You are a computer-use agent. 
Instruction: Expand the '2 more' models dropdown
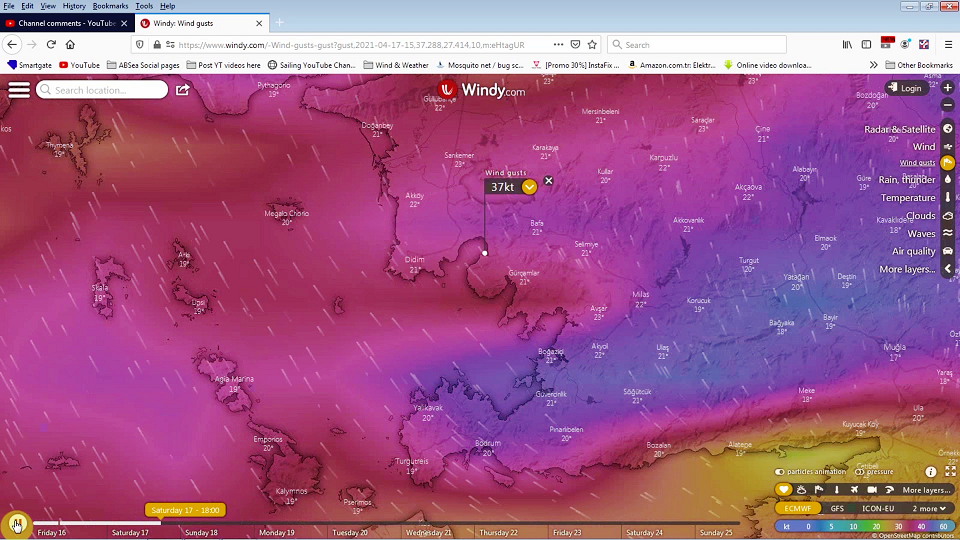(x=929, y=508)
